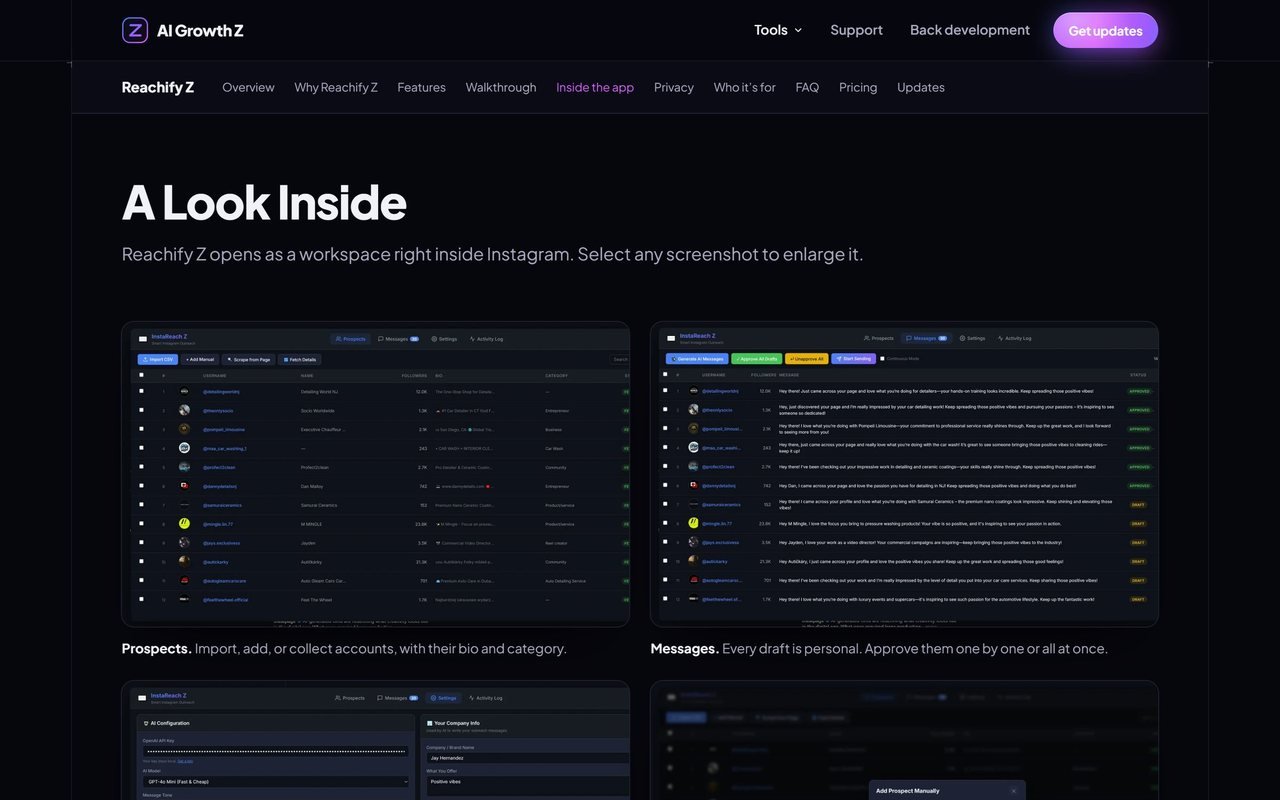1280x800 pixels.
Task: Click the Reachify Z brand name
Action: pyautogui.click(x=158, y=87)
